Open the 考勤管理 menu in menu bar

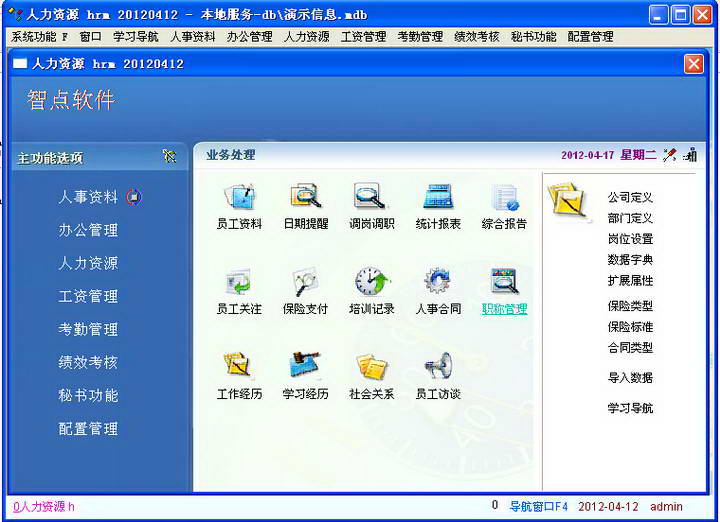click(420, 37)
